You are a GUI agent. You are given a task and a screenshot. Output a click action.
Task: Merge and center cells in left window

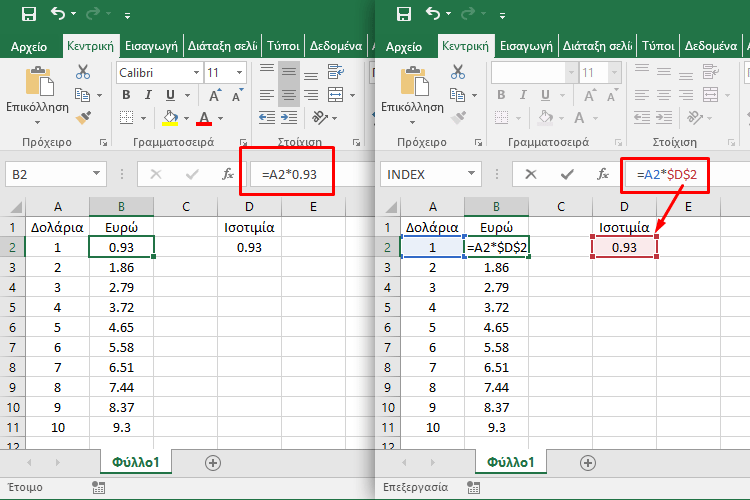pos(336,95)
